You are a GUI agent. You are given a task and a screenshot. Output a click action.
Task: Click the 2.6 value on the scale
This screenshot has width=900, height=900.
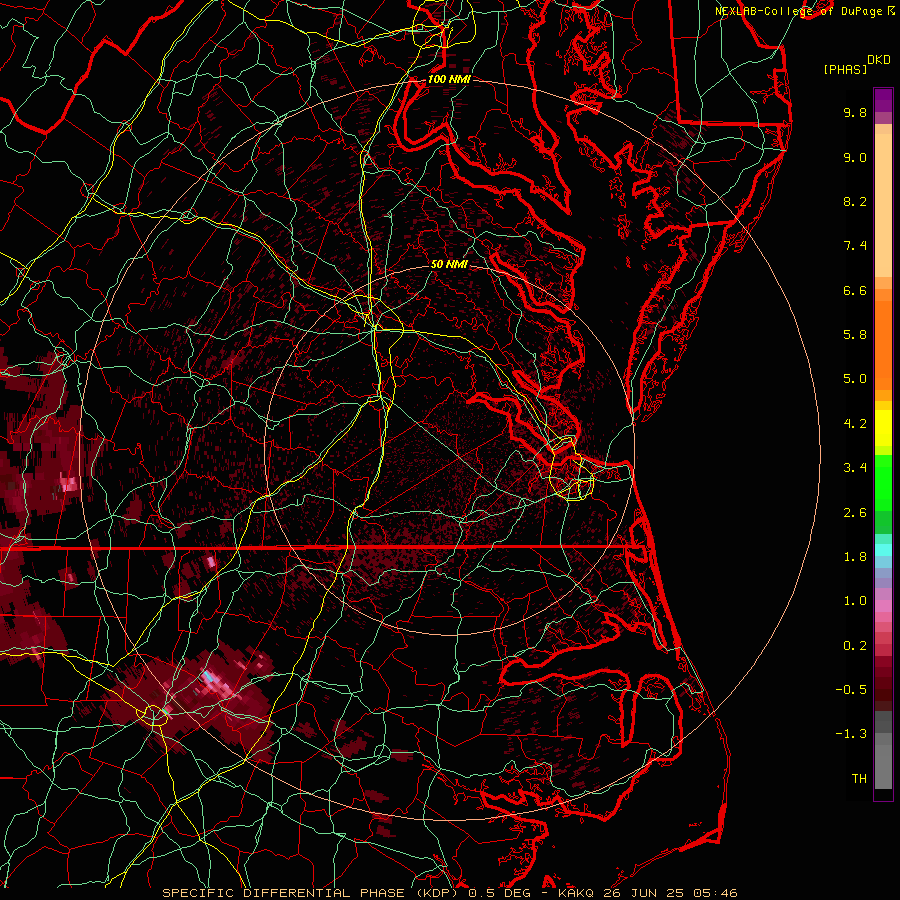855,513
